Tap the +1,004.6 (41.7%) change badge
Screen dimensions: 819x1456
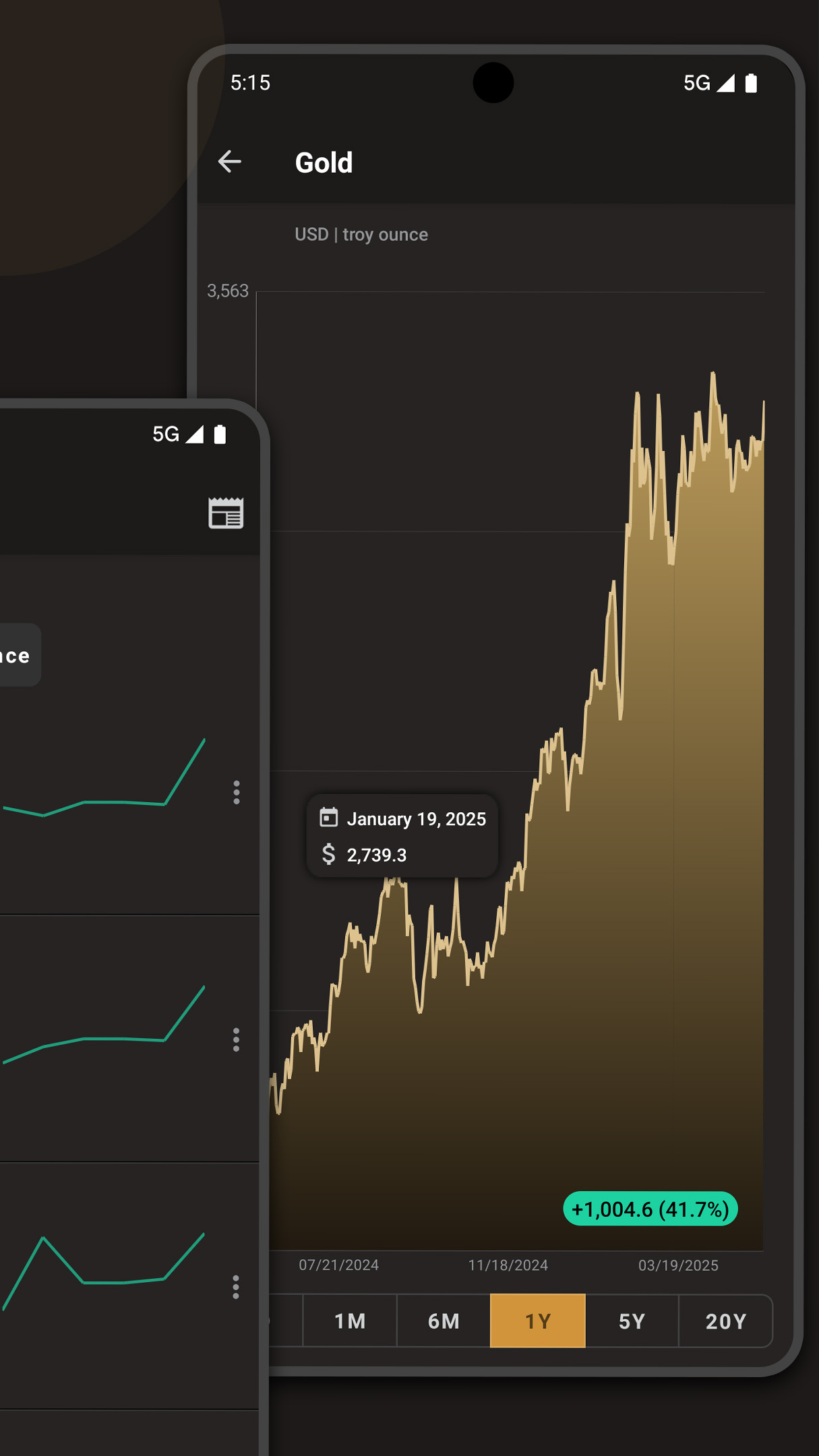[650, 1209]
